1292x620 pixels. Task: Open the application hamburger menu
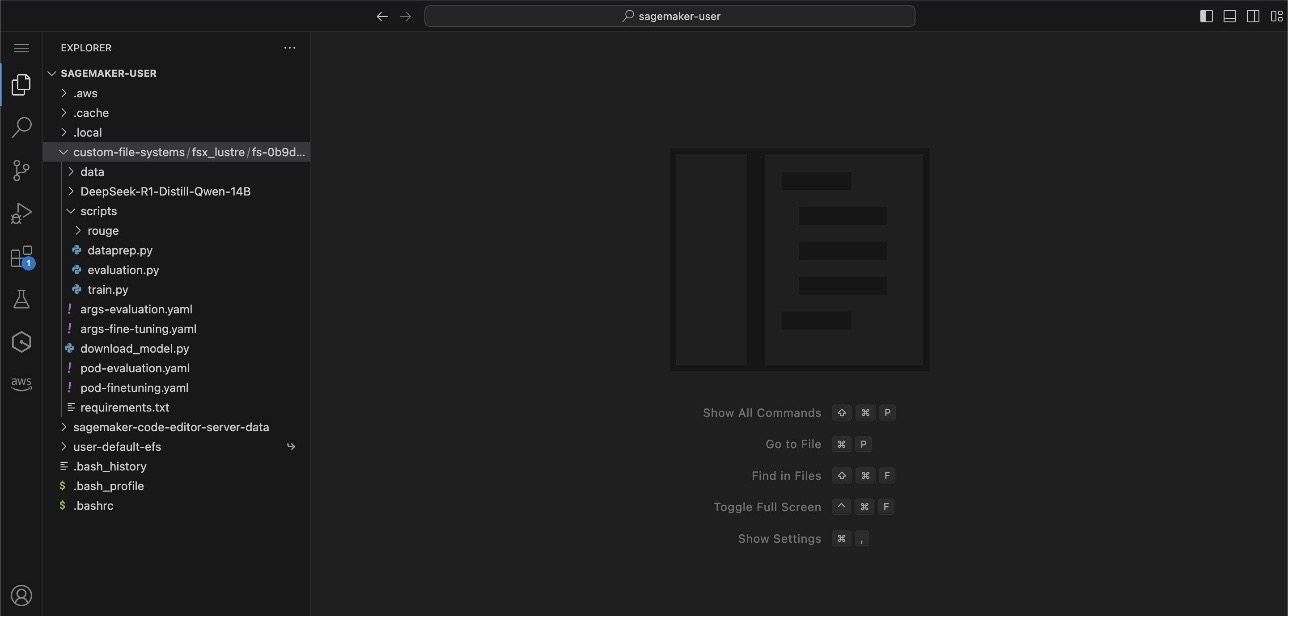click(21, 48)
